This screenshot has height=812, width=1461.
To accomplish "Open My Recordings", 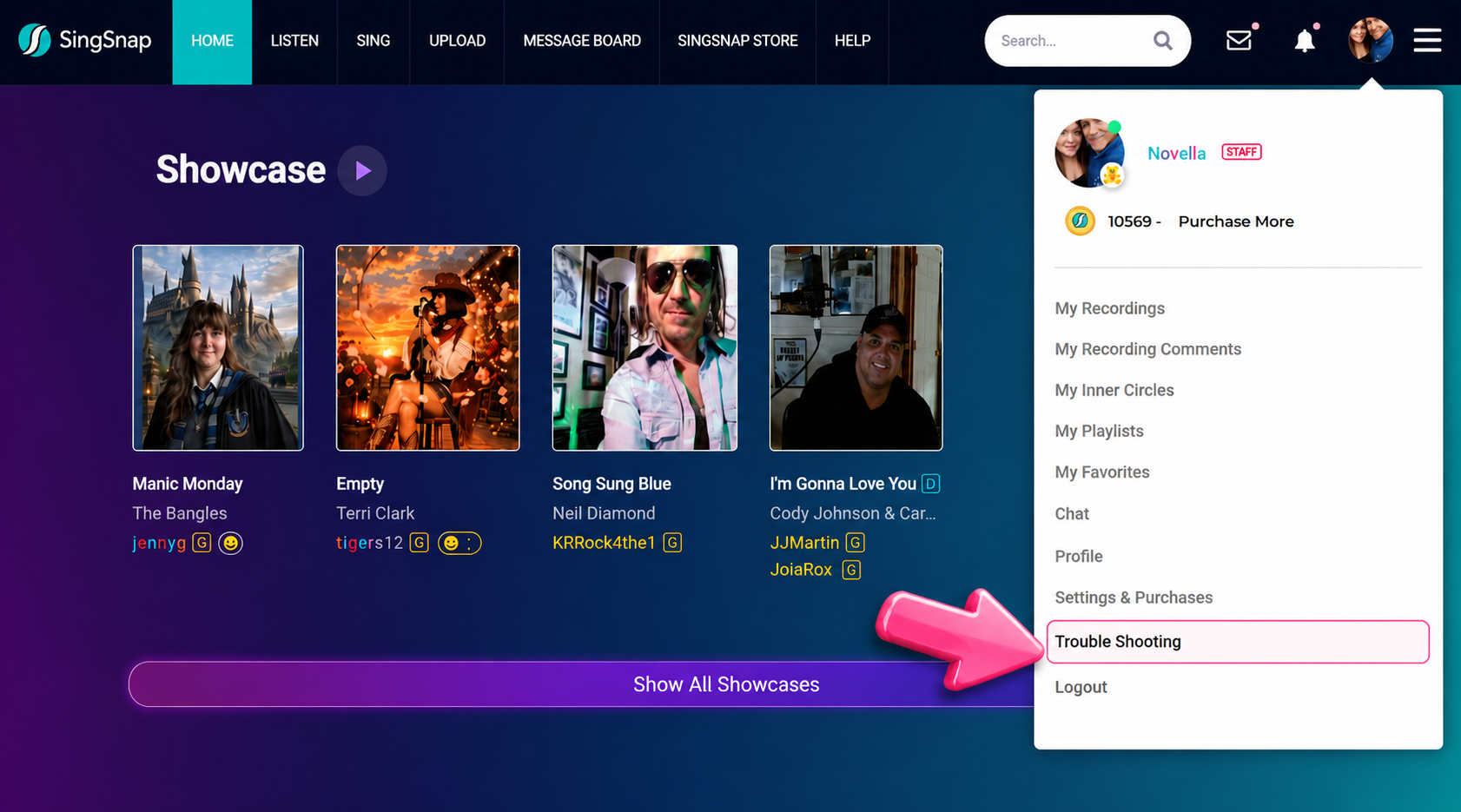I will 1109,308.
